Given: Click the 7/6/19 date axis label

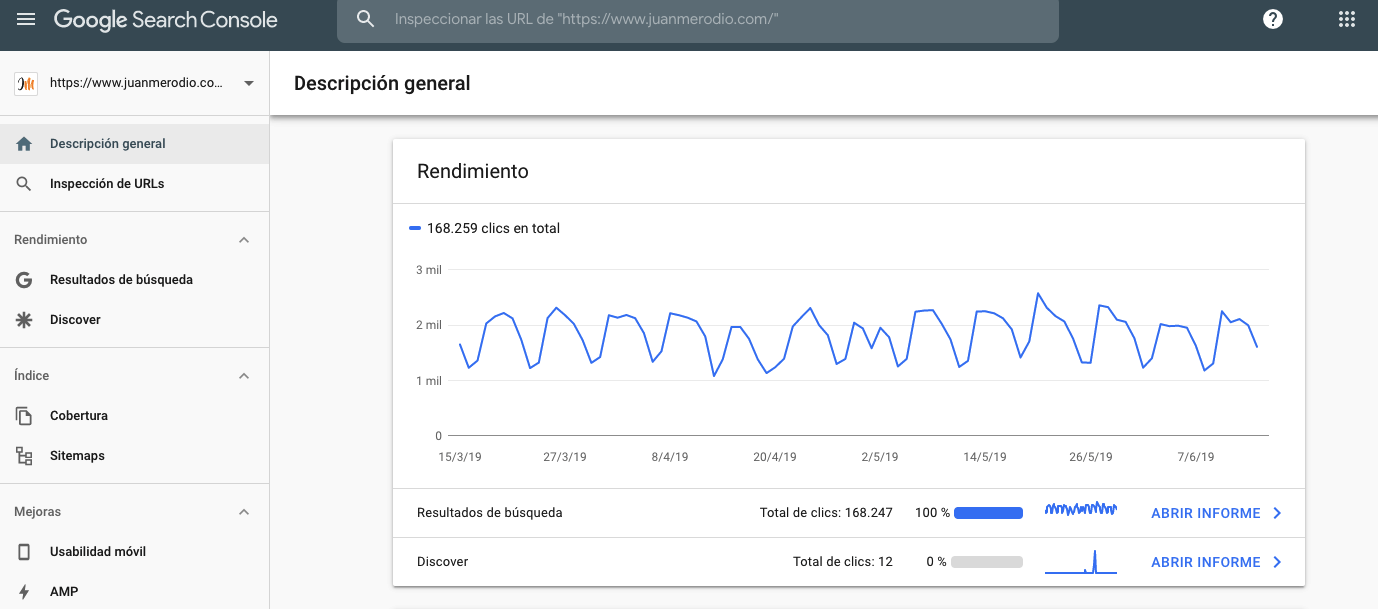Looking at the screenshot, I should pyautogui.click(x=1196, y=457).
